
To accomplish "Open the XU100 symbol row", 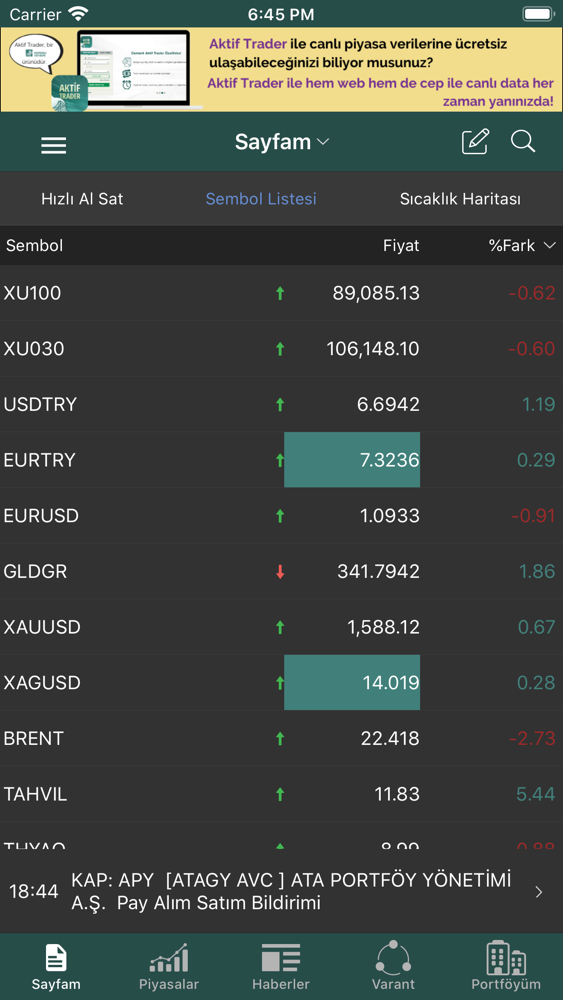I will point(281,293).
